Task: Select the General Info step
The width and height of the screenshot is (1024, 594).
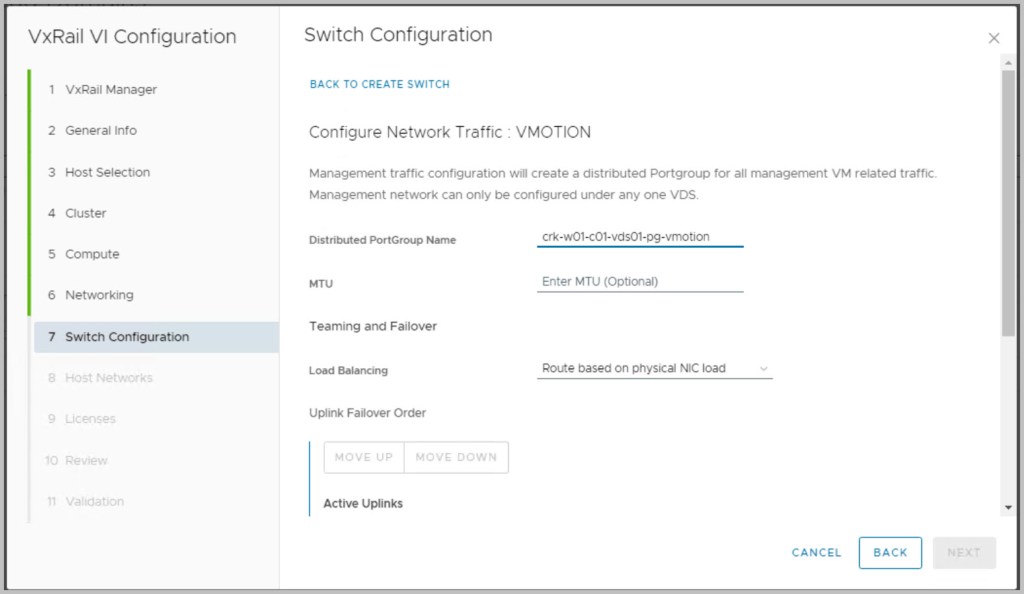Action: [101, 131]
